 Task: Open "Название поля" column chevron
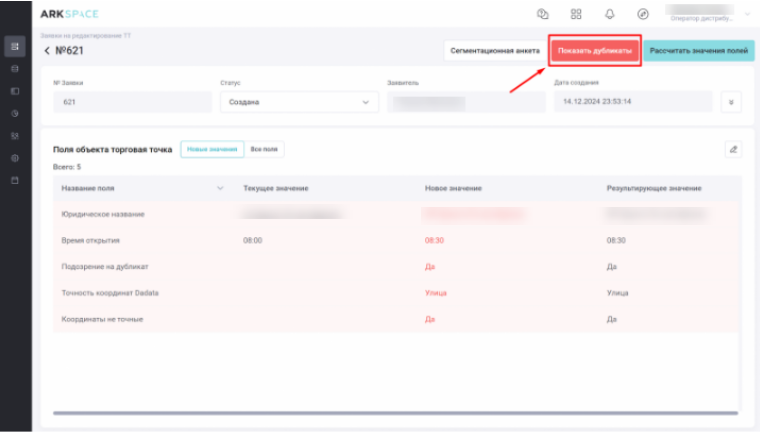[x=220, y=188]
